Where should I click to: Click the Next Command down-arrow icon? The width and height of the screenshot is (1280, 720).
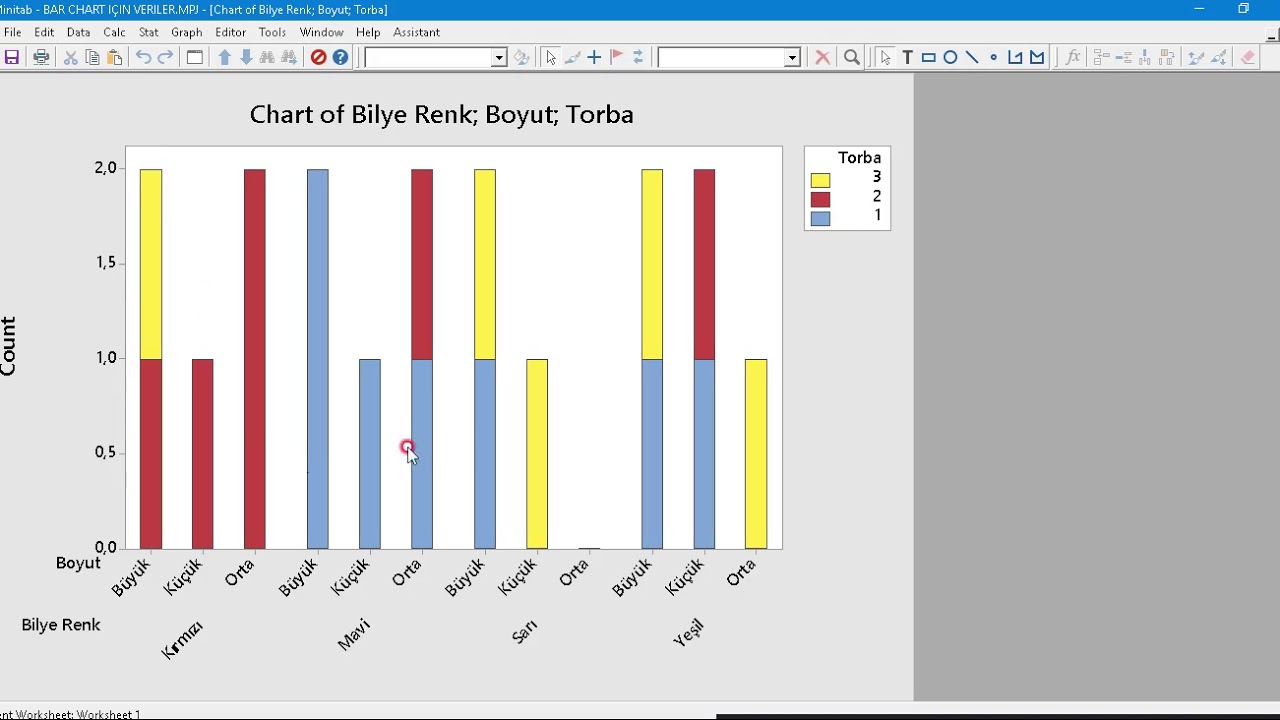tap(246, 57)
